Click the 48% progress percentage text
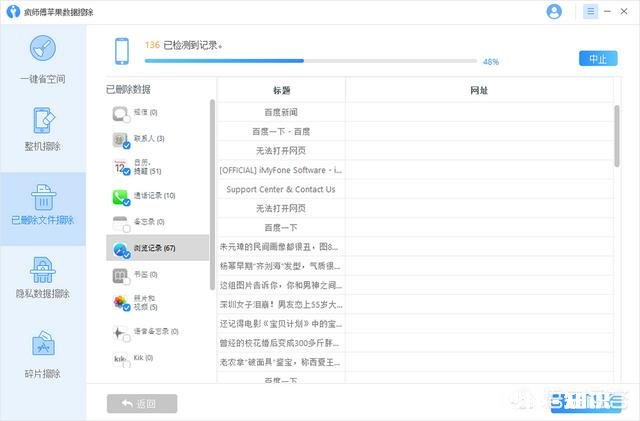The height and width of the screenshot is (421, 640). pos(491,62)
